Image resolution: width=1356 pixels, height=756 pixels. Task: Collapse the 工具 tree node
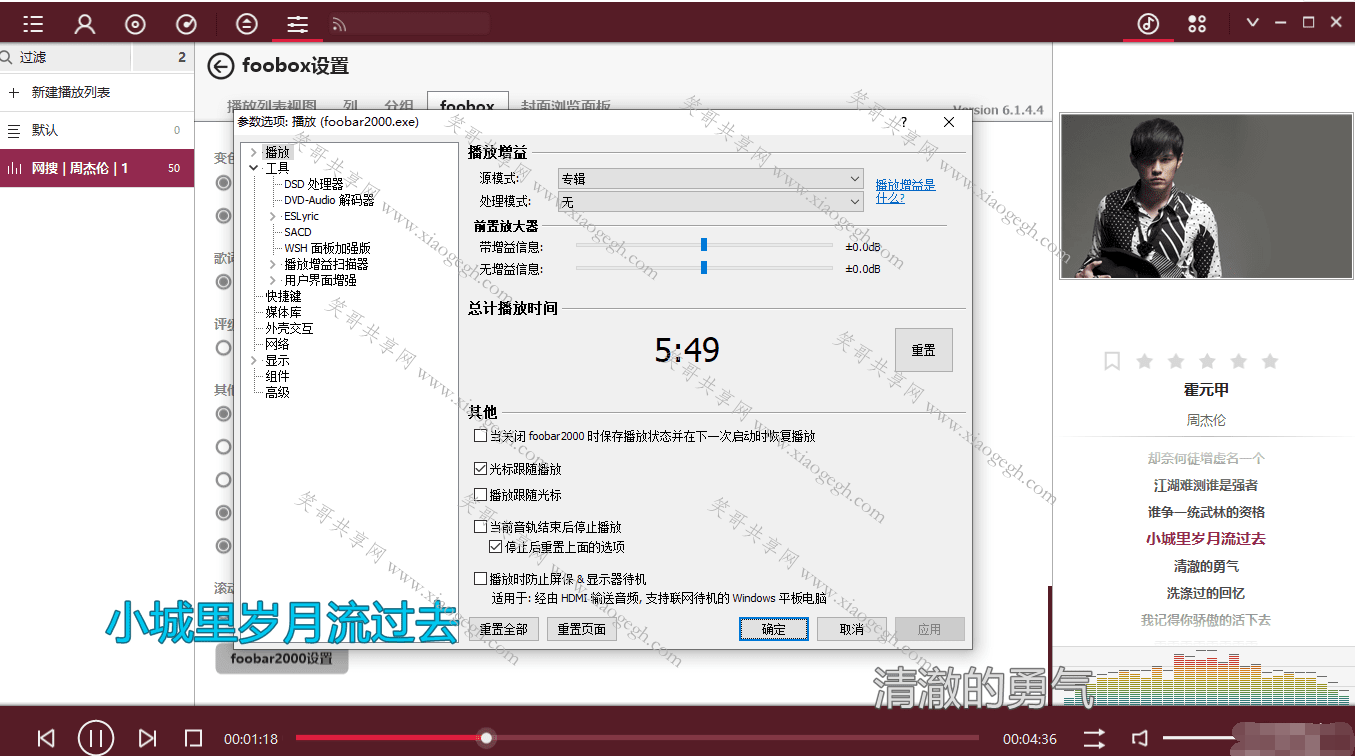pyautogui.click(x=254, y=168)
